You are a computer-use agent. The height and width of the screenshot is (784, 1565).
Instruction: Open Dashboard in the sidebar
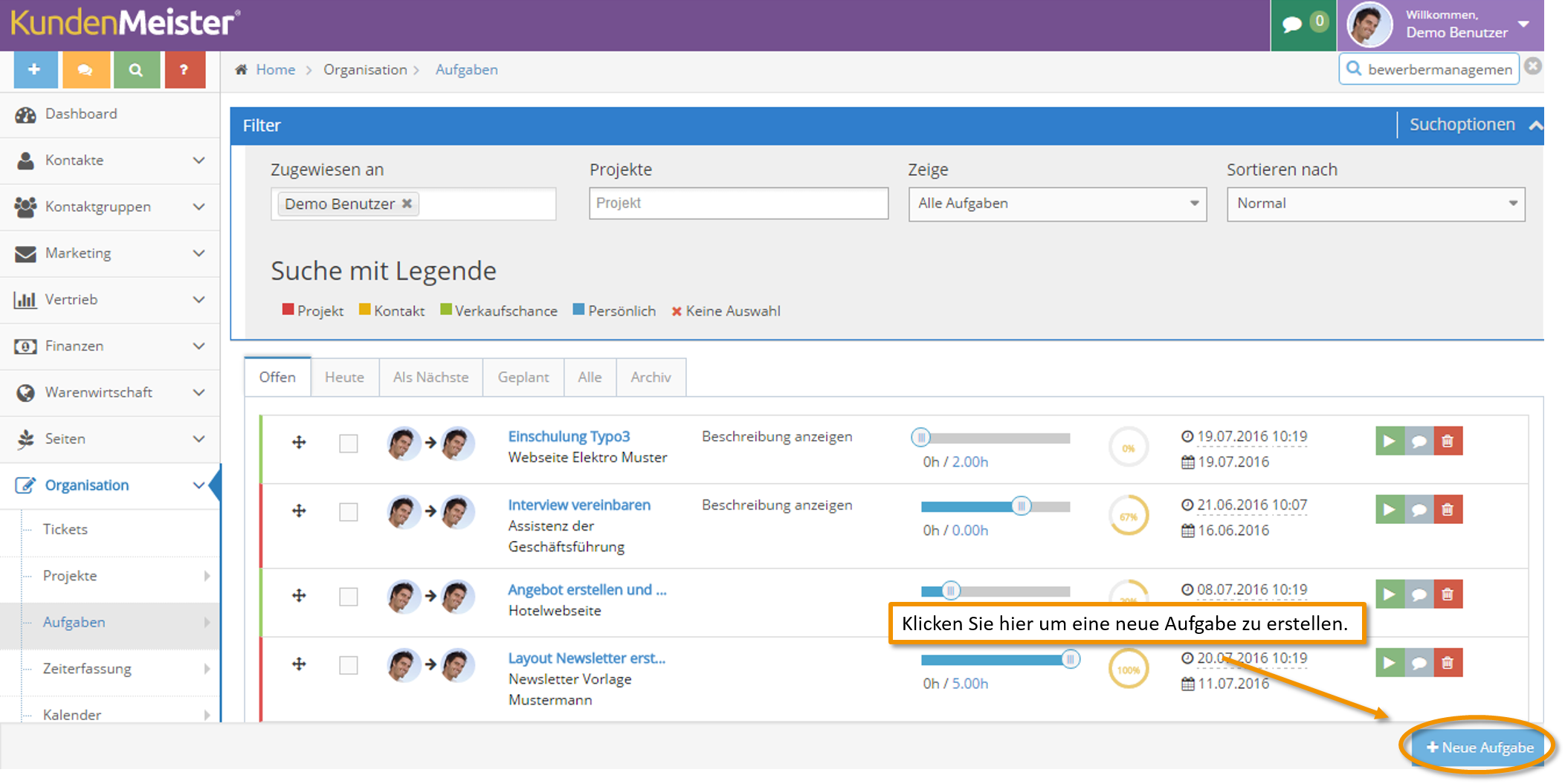coord(110,114)
